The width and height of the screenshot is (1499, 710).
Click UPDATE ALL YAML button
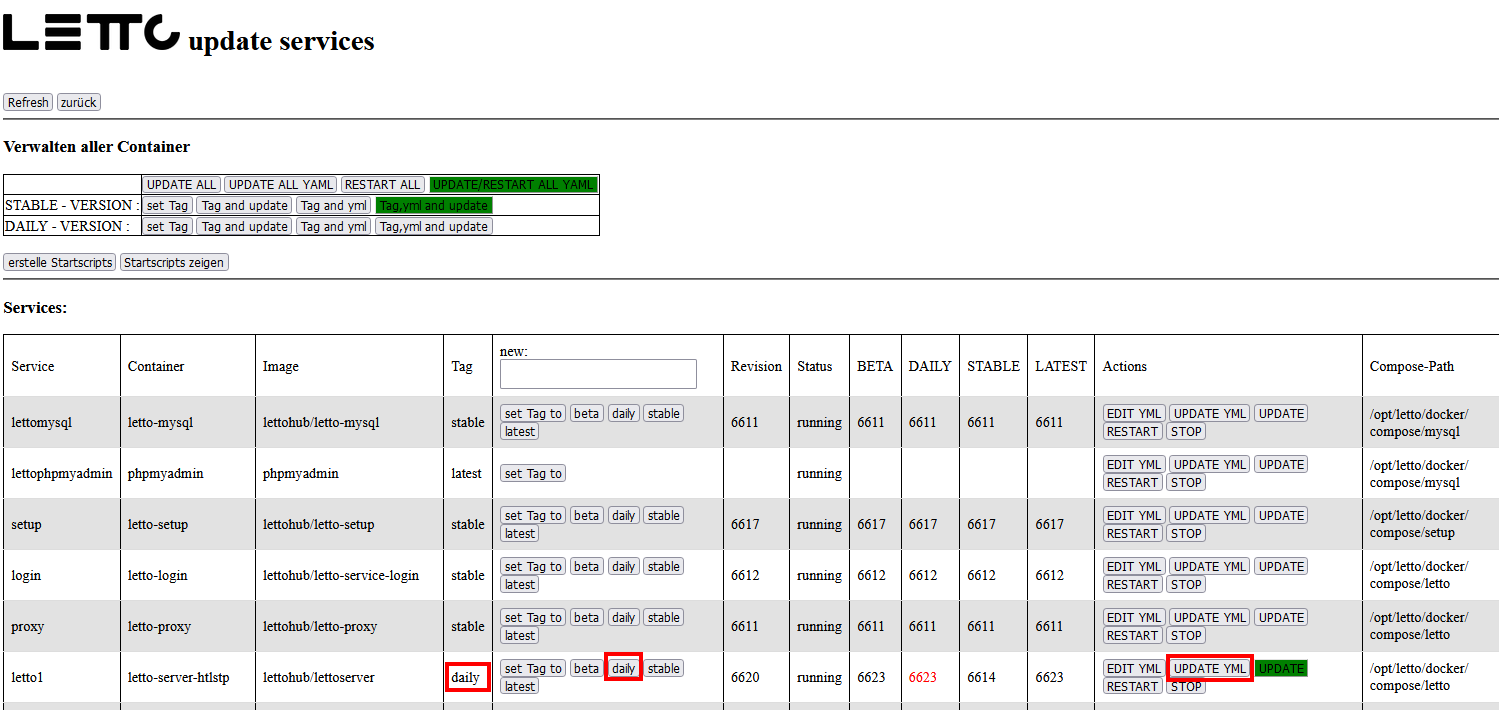pos(280,185)
